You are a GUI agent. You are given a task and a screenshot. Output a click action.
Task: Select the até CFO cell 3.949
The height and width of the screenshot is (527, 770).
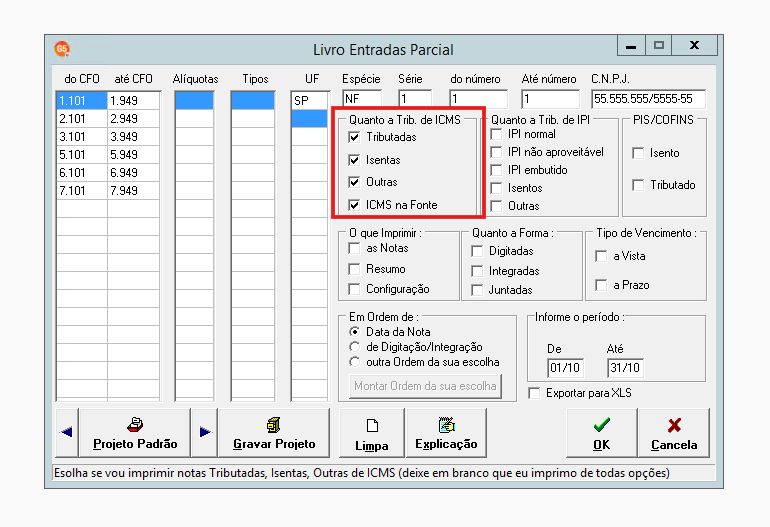point(134,137)
